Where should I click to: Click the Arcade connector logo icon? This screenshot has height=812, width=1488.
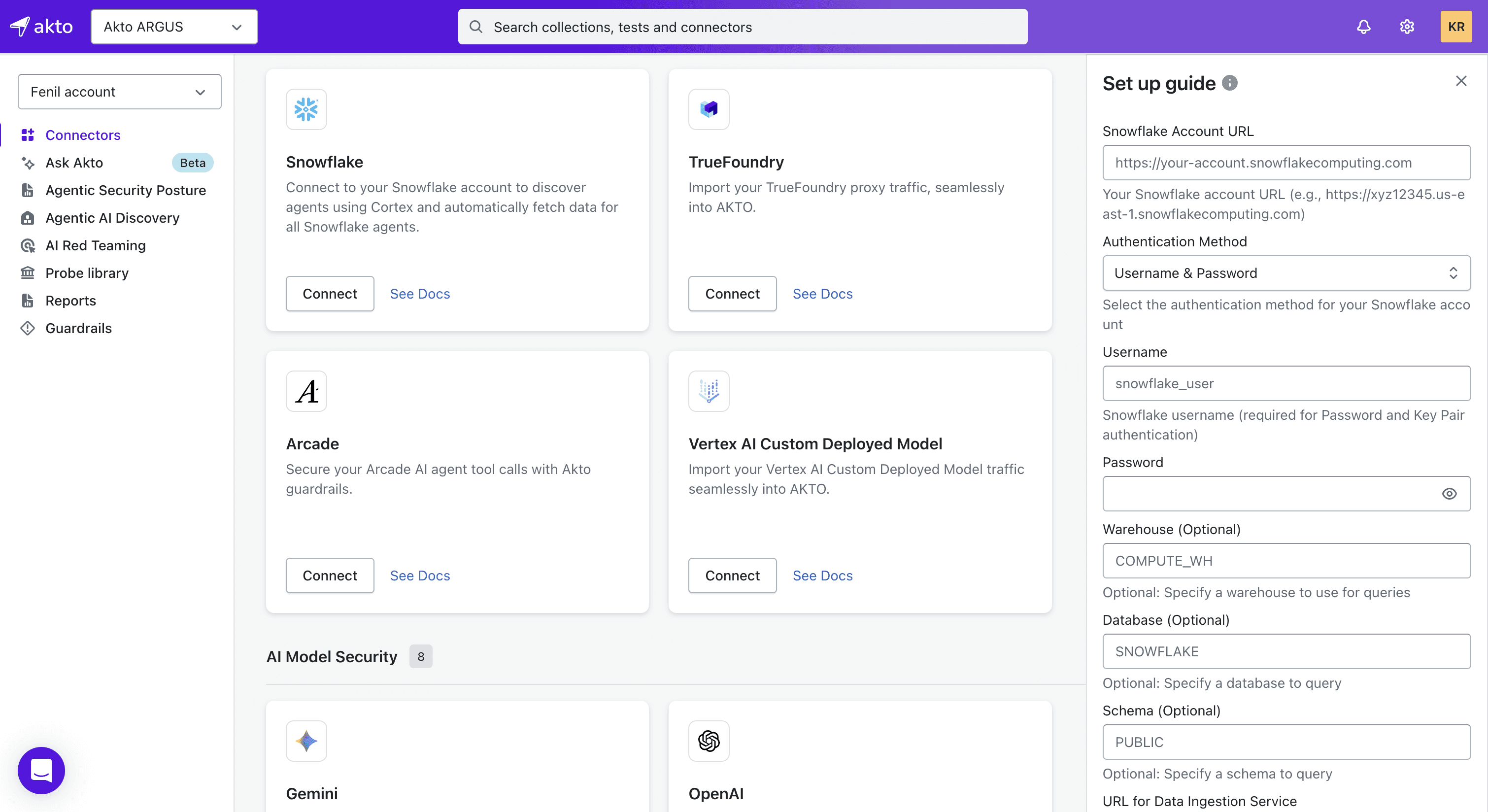tap(306, 391)
